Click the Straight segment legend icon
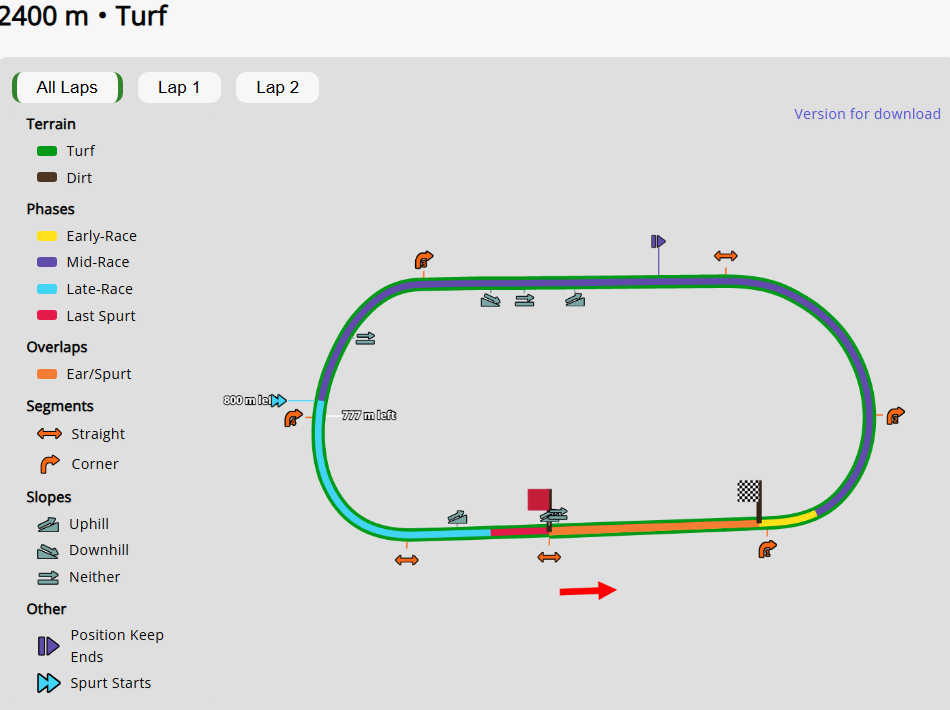Viewport: 950px width, 710px height. tap(49, 434)
